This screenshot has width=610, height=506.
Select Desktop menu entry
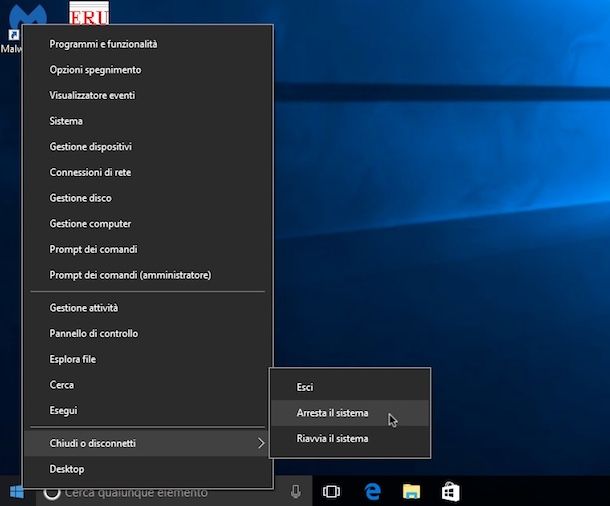[148, 469]
